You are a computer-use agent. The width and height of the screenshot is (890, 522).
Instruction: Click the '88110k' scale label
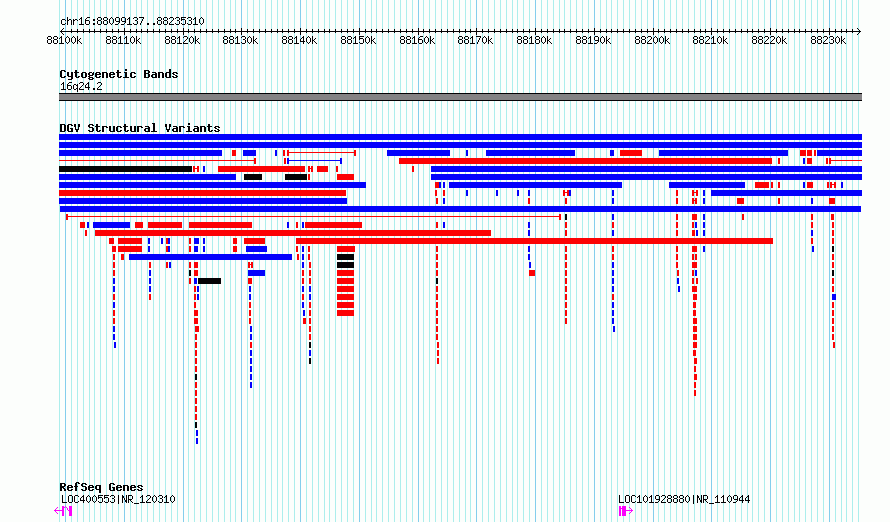tap(123, 41)
